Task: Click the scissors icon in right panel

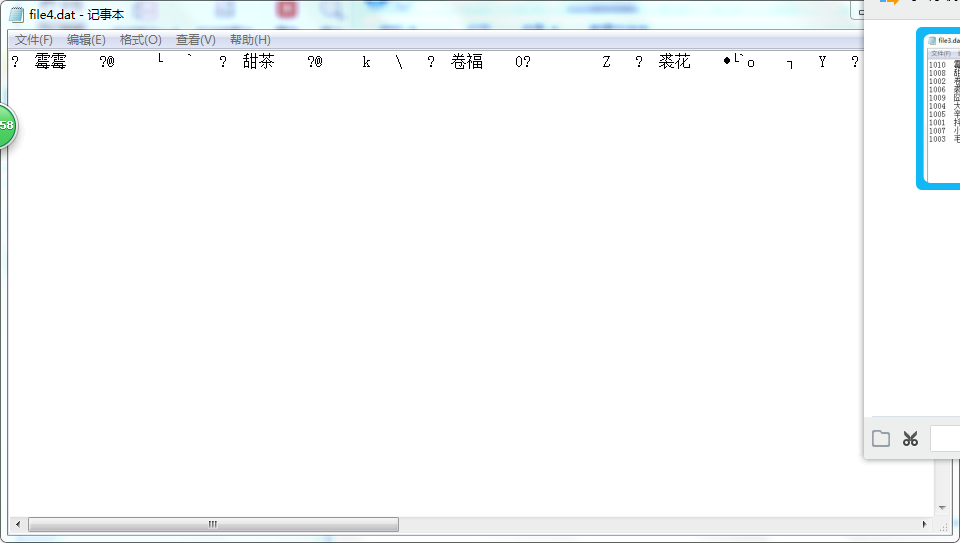Action: click(x=910, y=438)
